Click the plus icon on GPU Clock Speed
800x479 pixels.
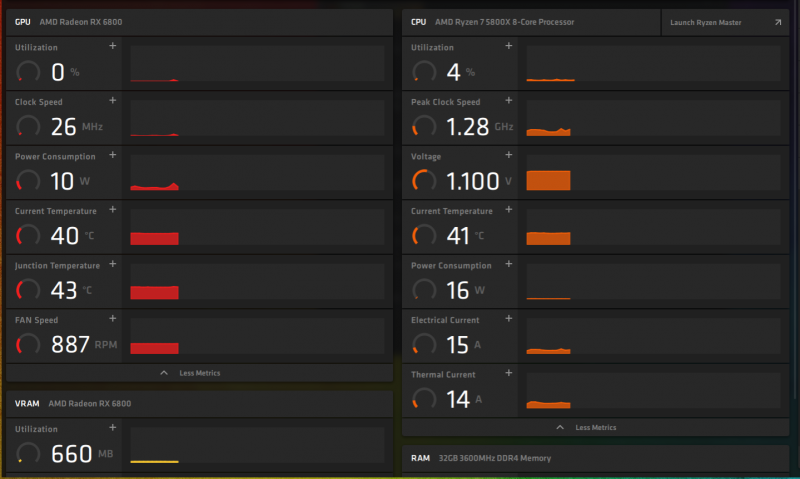point(112,101)
